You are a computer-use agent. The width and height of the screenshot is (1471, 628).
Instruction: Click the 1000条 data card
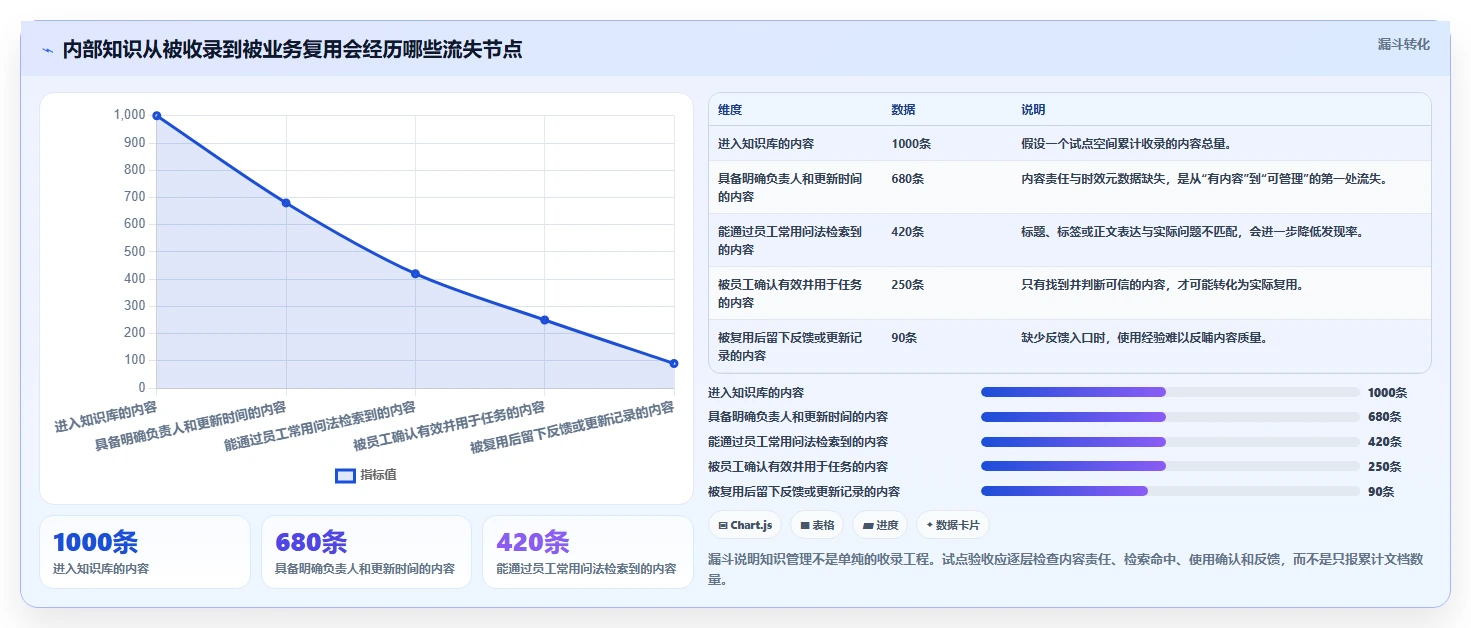(145, 552)
